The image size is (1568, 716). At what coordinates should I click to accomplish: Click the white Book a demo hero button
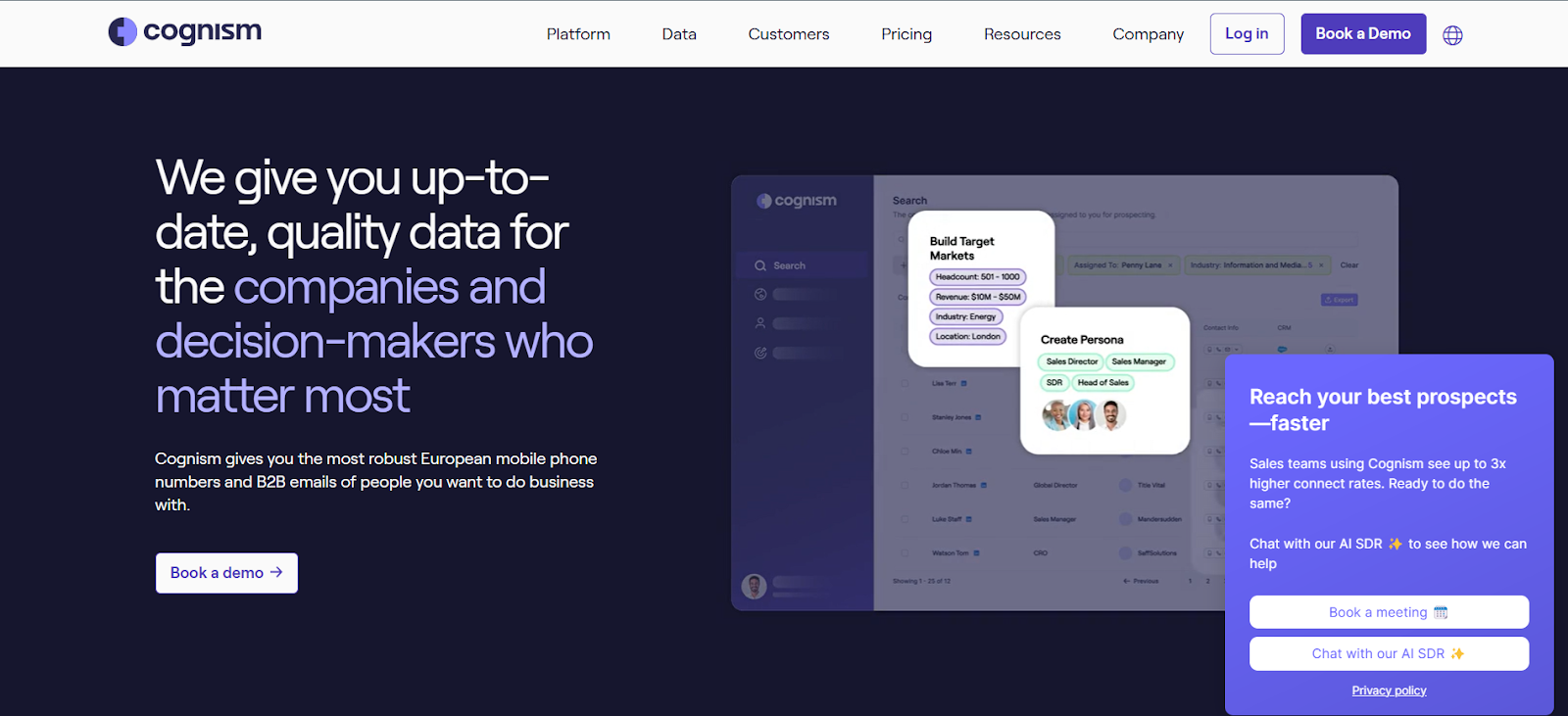[226, 573]
